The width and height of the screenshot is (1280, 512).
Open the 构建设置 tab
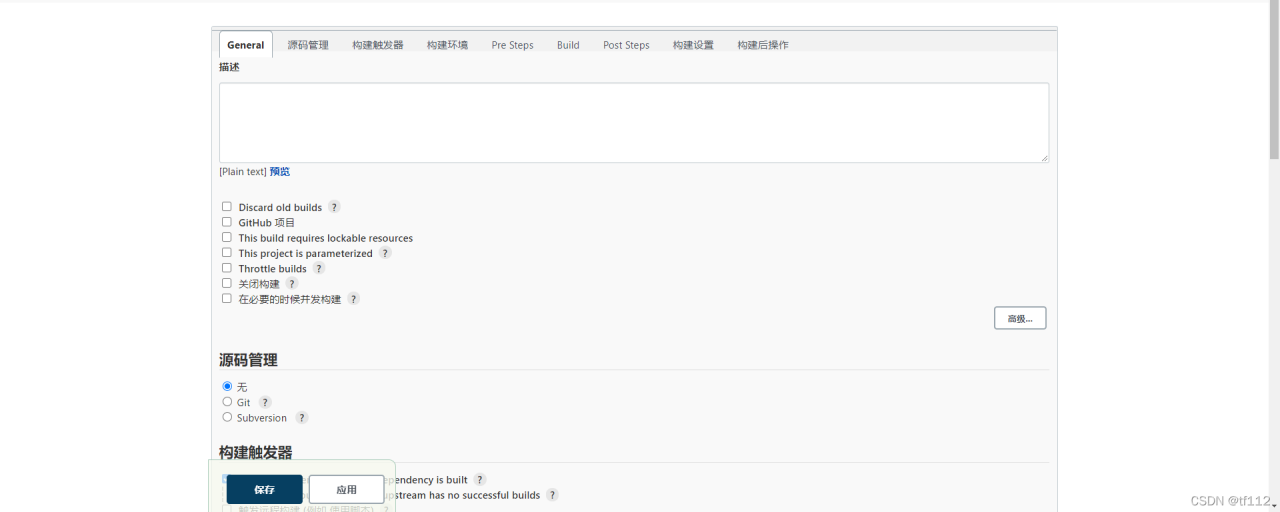[693, 45]
